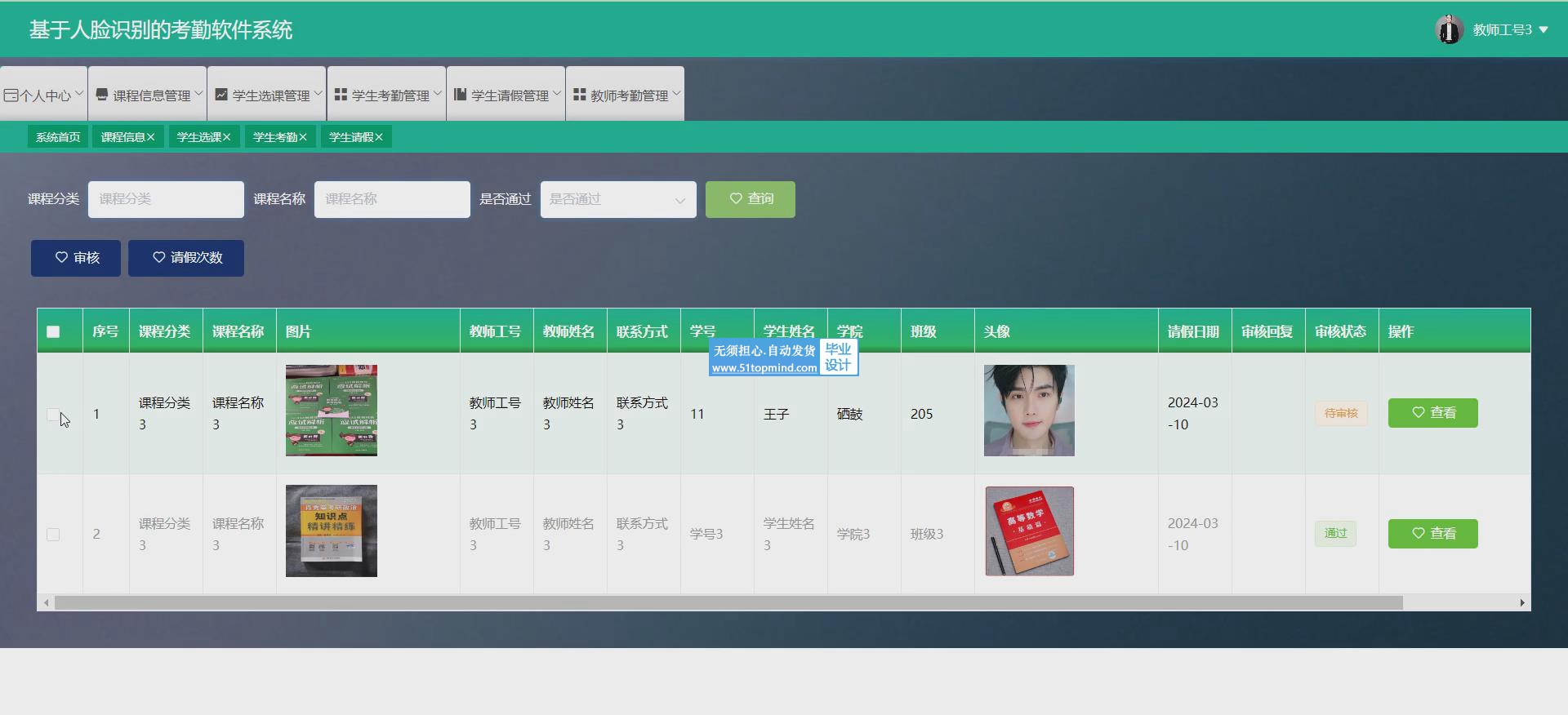
Task: Click the scrollbar right arrow
Action: (1522, 603)
